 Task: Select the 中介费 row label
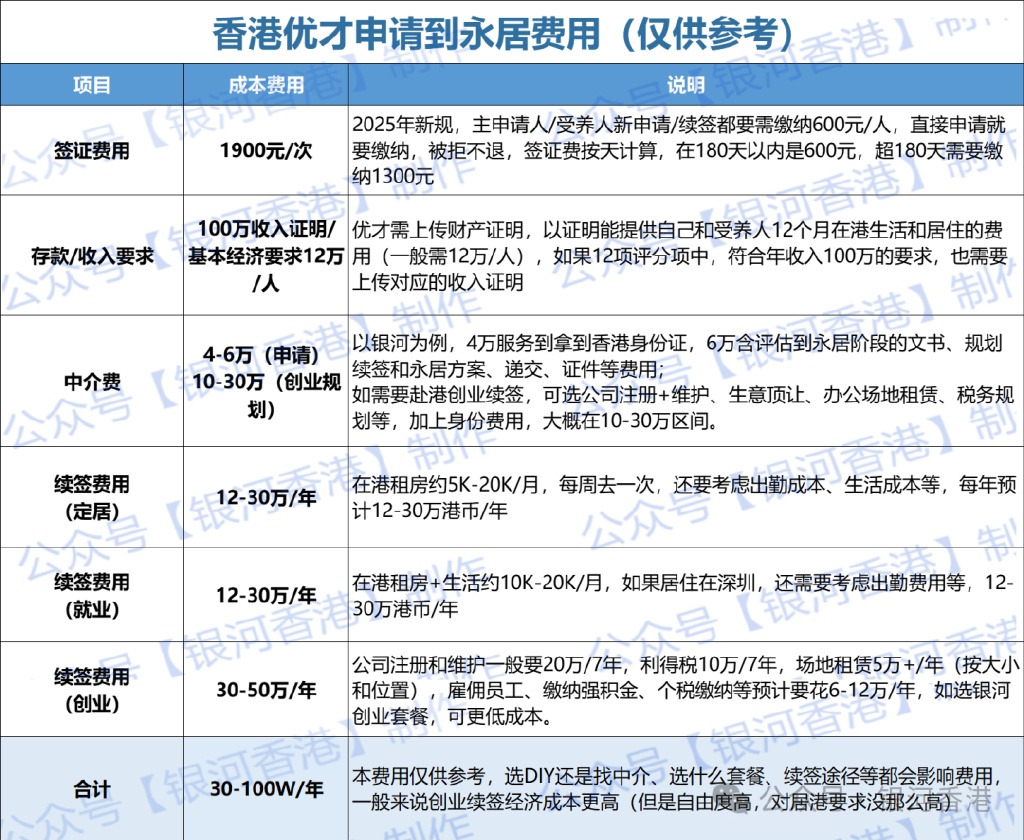92,381
